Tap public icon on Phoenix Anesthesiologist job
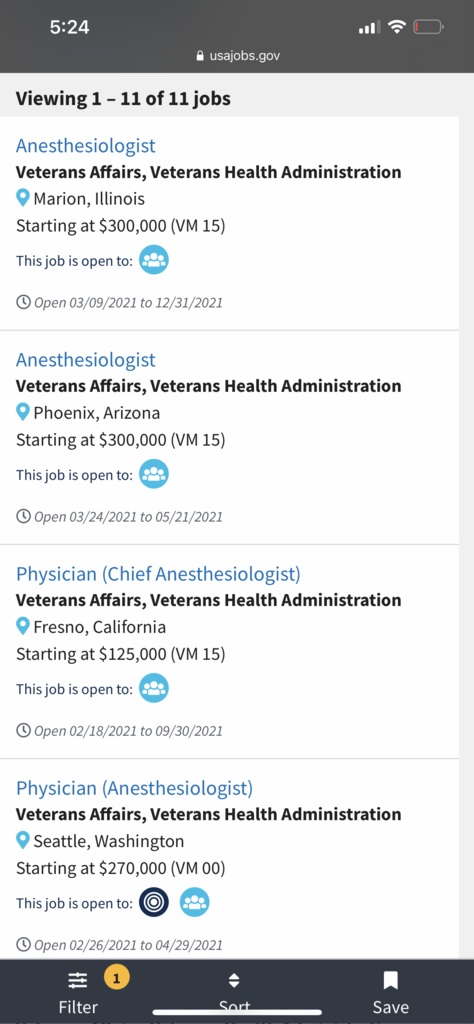The image size is (474, 1024). point(154,474)
